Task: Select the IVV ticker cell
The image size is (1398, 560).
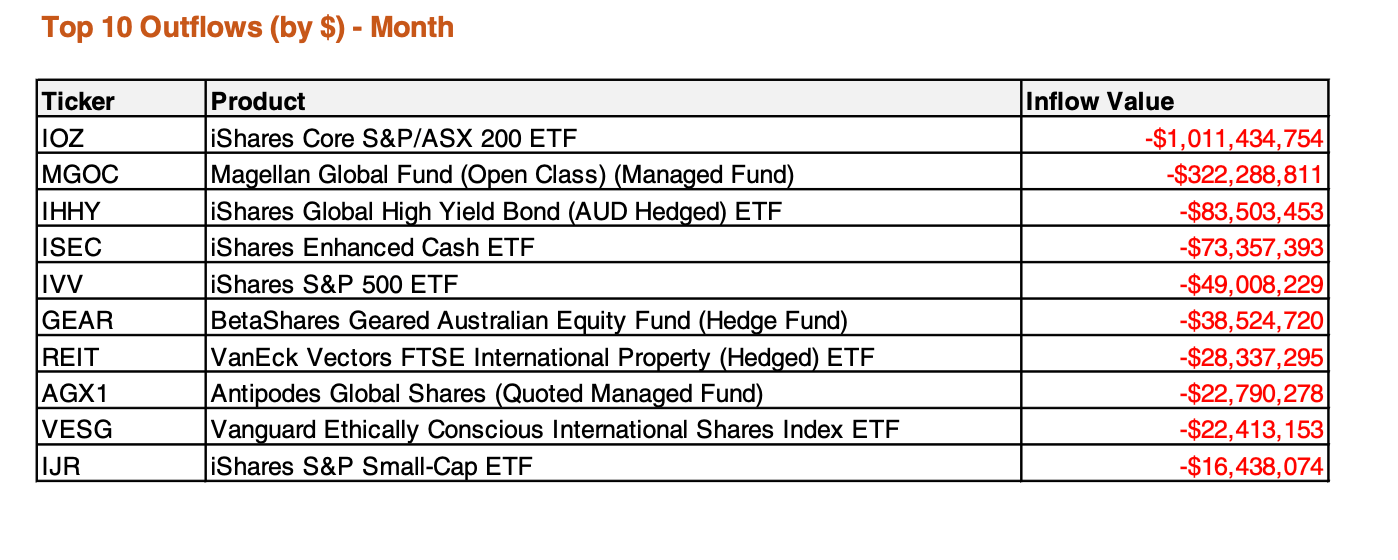Action: click(122, 284)
